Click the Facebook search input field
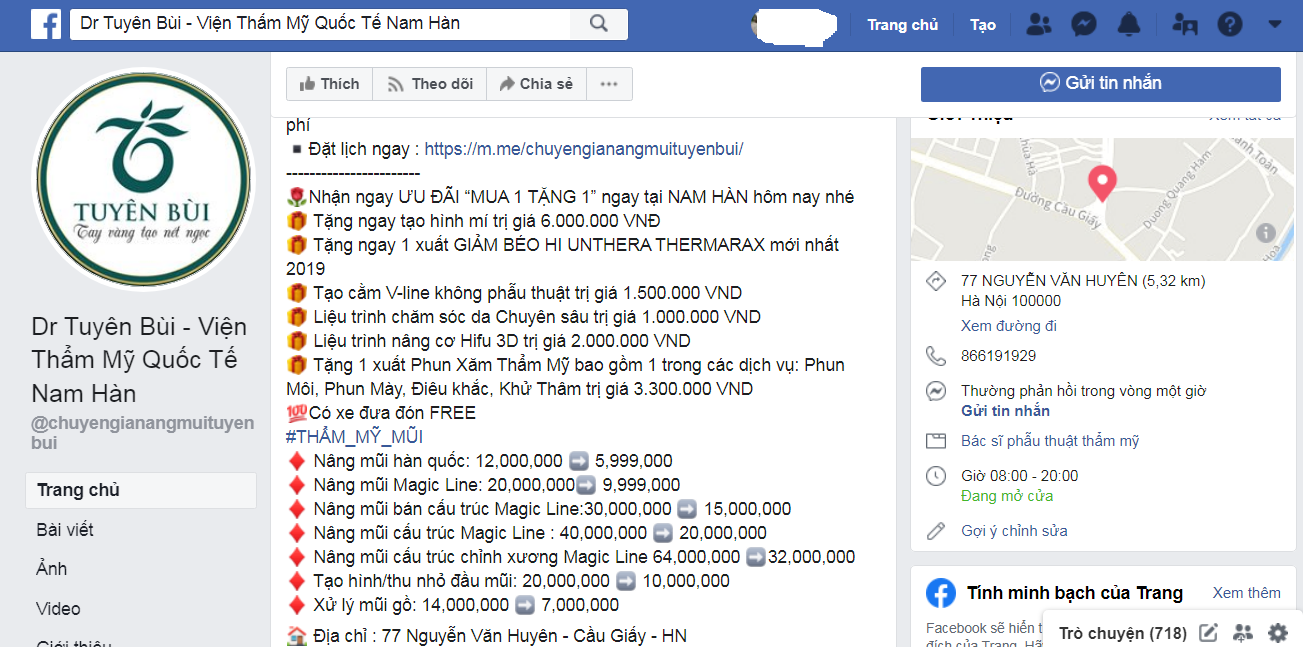This screenshot has width=1303, height=647. click(320, 24)
